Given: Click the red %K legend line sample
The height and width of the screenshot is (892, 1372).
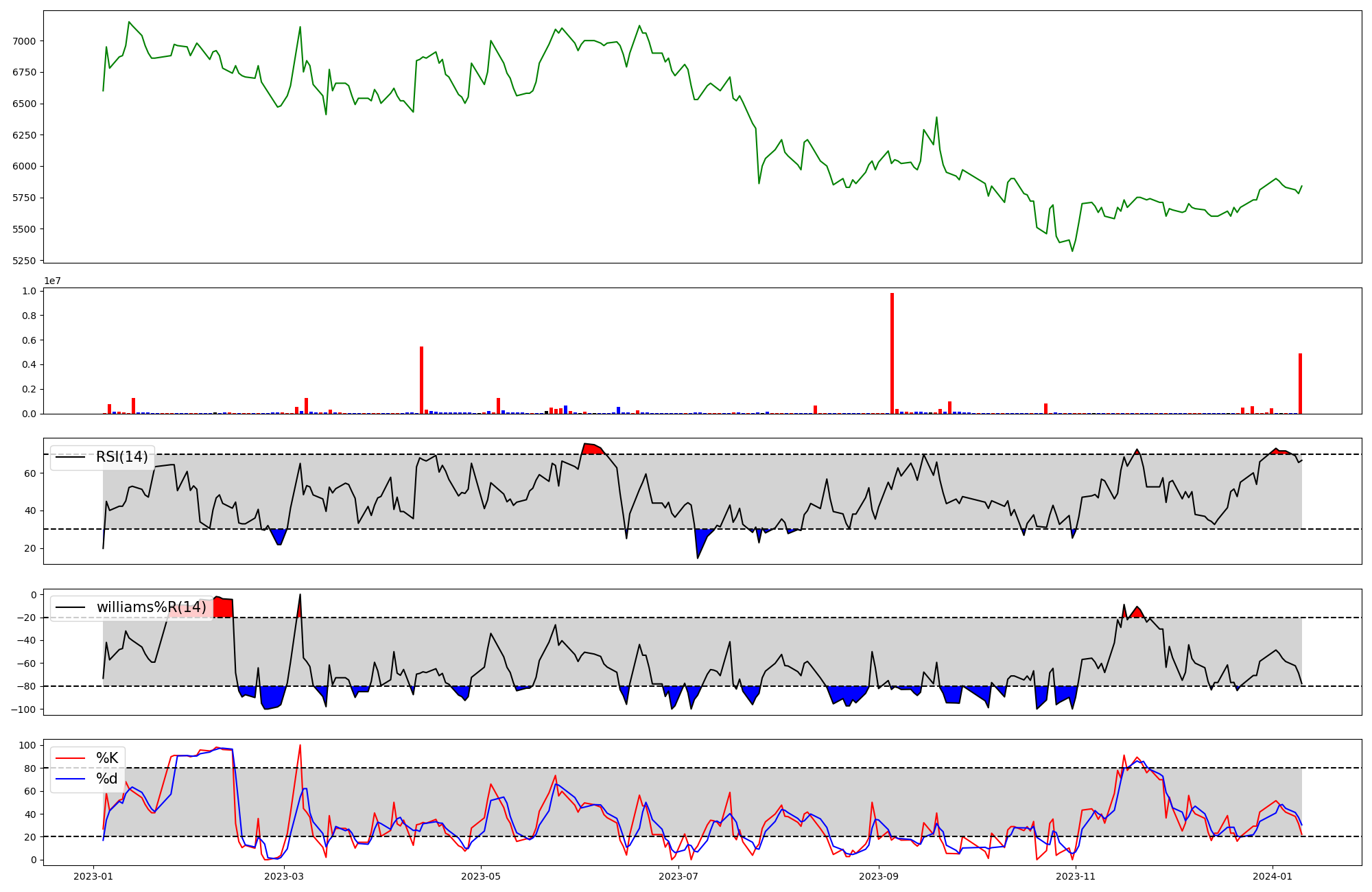Looking at the screenshot, I should 71,758.
